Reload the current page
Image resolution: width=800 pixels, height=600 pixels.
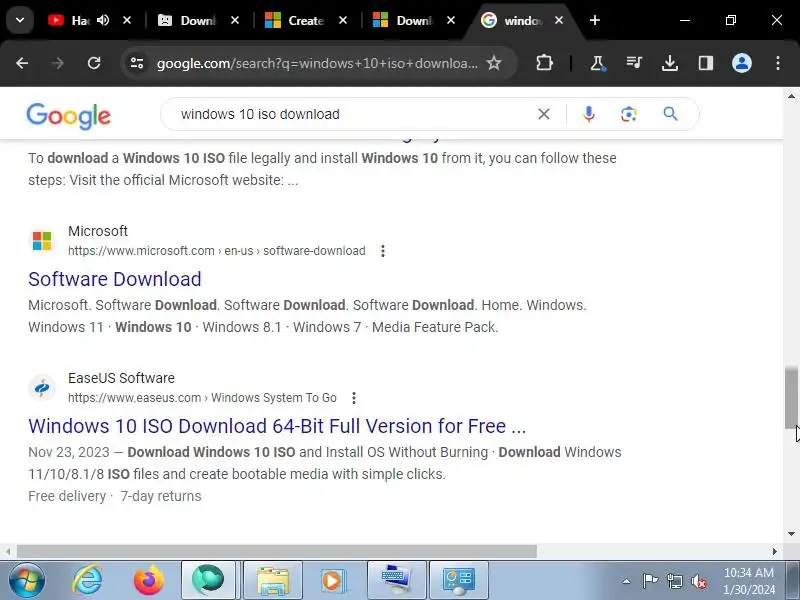[94, 63]
